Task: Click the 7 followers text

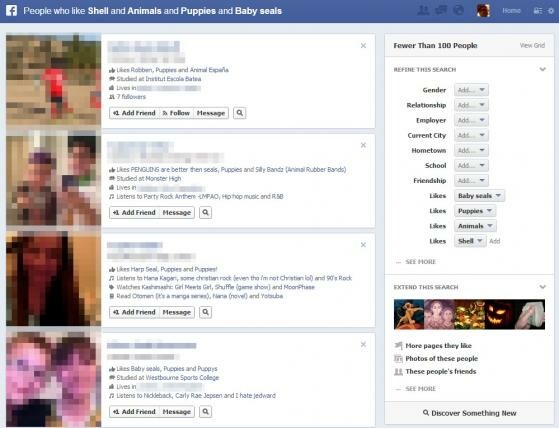Action: pyautogui.click(x=131, y=97)
